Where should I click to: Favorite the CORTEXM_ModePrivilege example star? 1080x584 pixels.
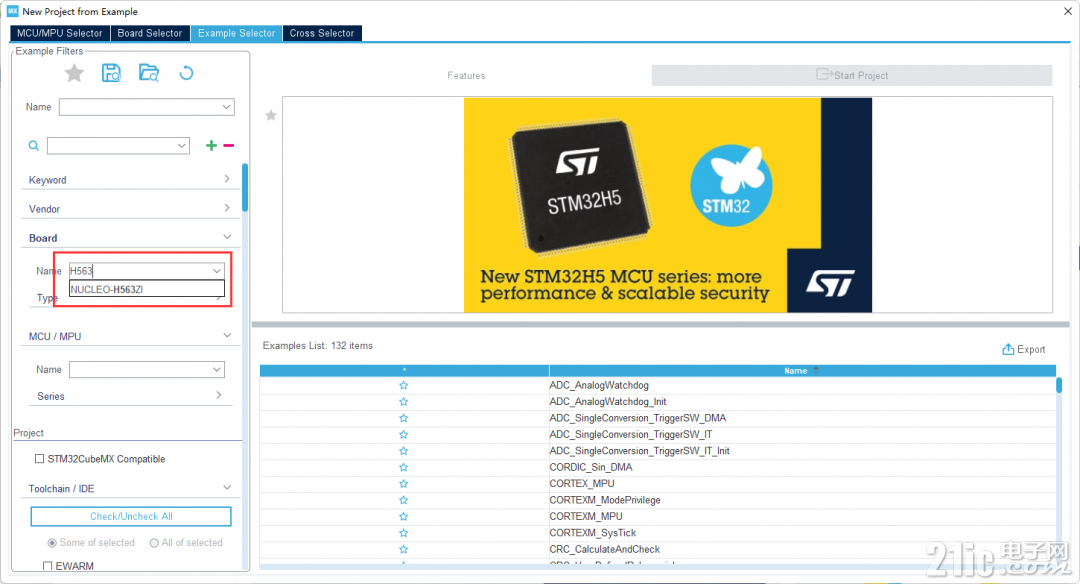pyautogui.click(x=404, y=500)
